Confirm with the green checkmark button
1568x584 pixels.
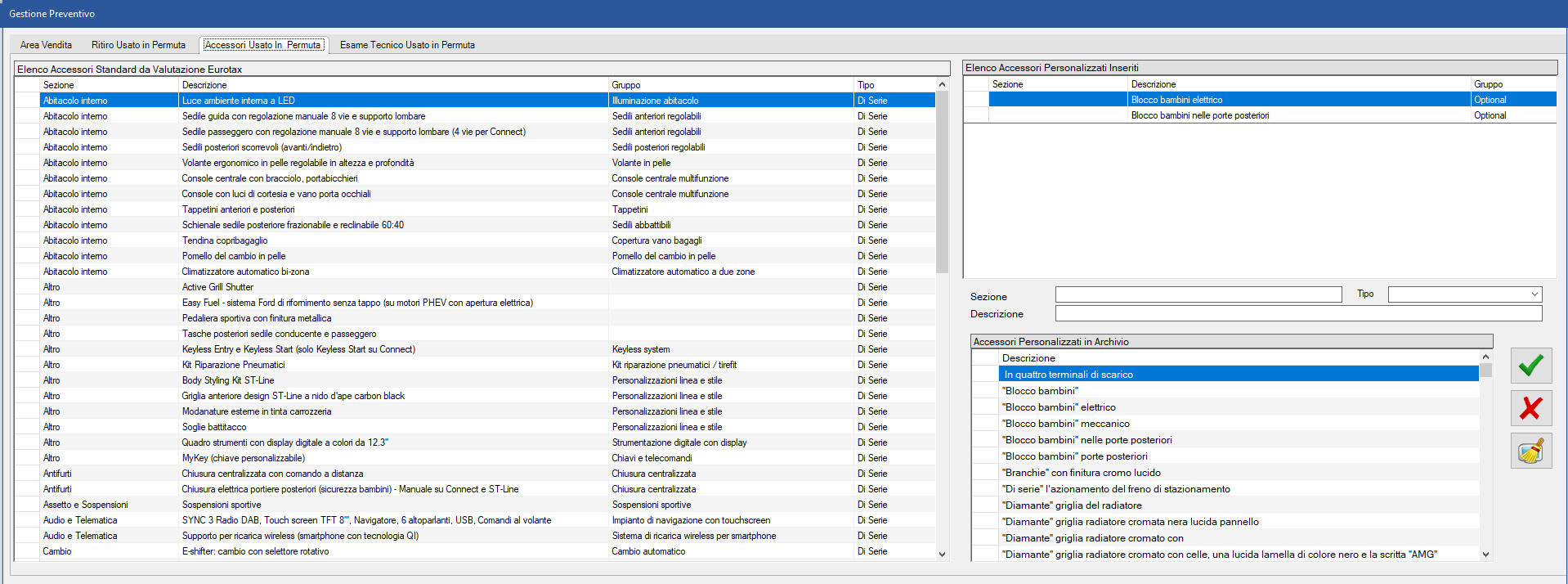pos(1530,366)
